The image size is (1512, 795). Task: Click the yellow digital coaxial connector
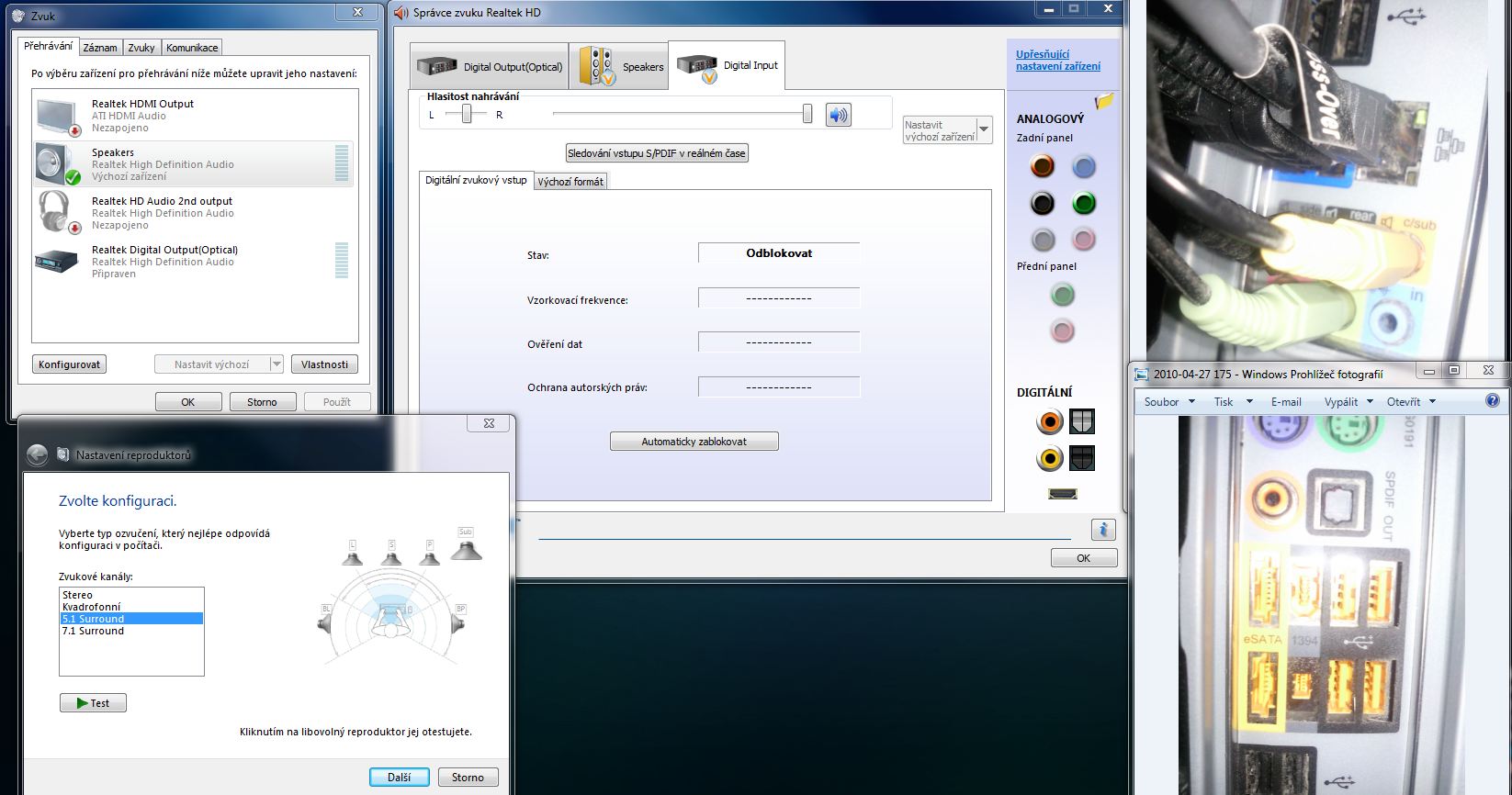(x=1049, y=458)
